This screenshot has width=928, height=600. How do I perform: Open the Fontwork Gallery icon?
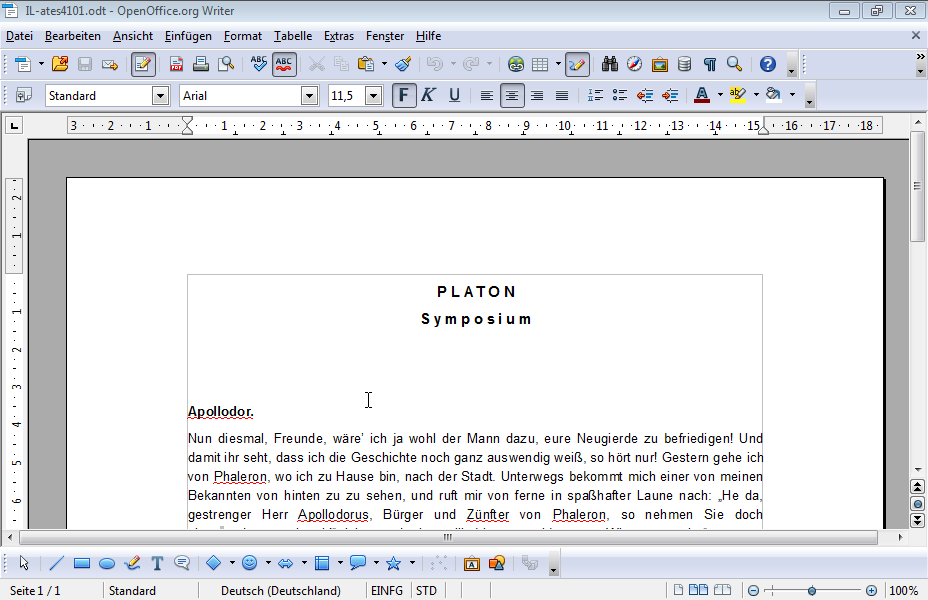click(x=472, y=563)
